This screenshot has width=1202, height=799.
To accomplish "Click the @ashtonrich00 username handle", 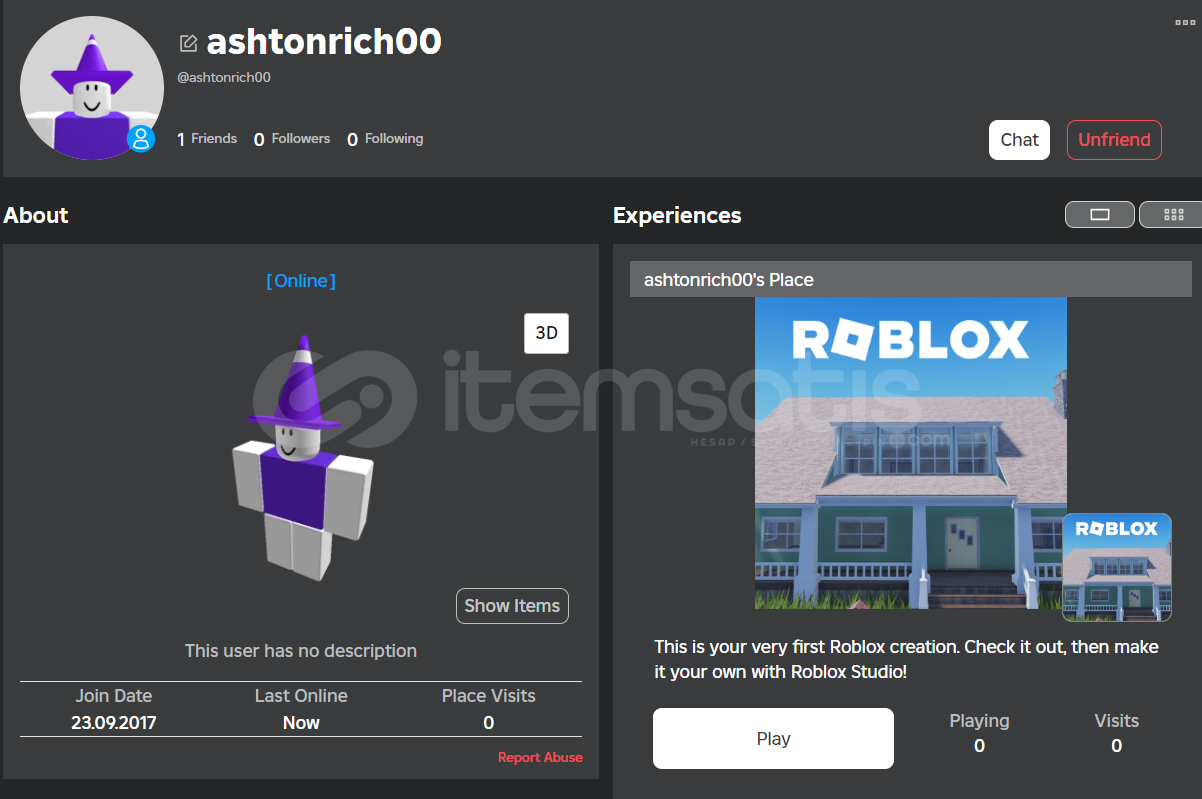I will (224, 77).
